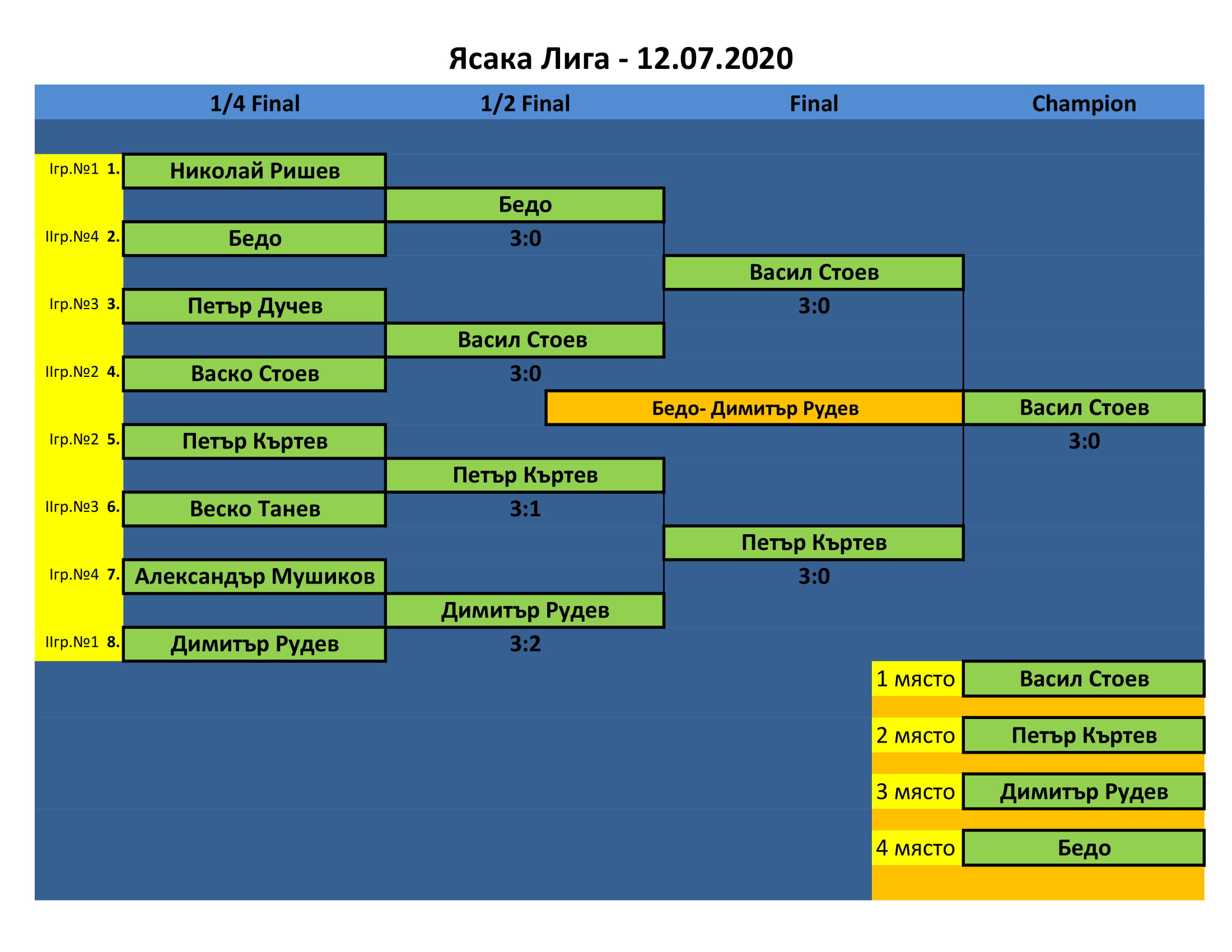Click the 4 място label

(x=915, y=848)
